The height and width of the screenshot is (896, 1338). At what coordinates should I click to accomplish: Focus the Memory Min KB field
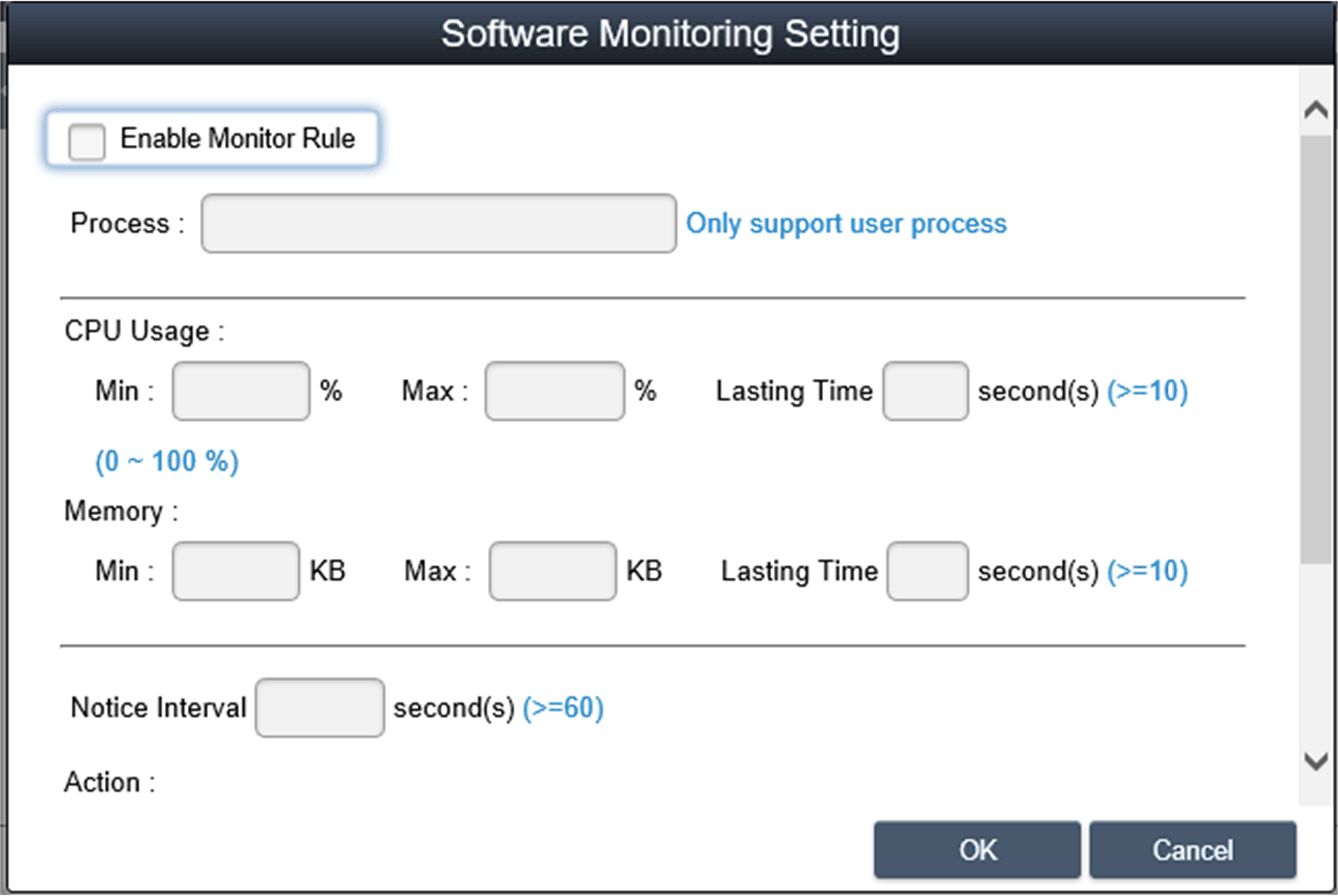236,571
